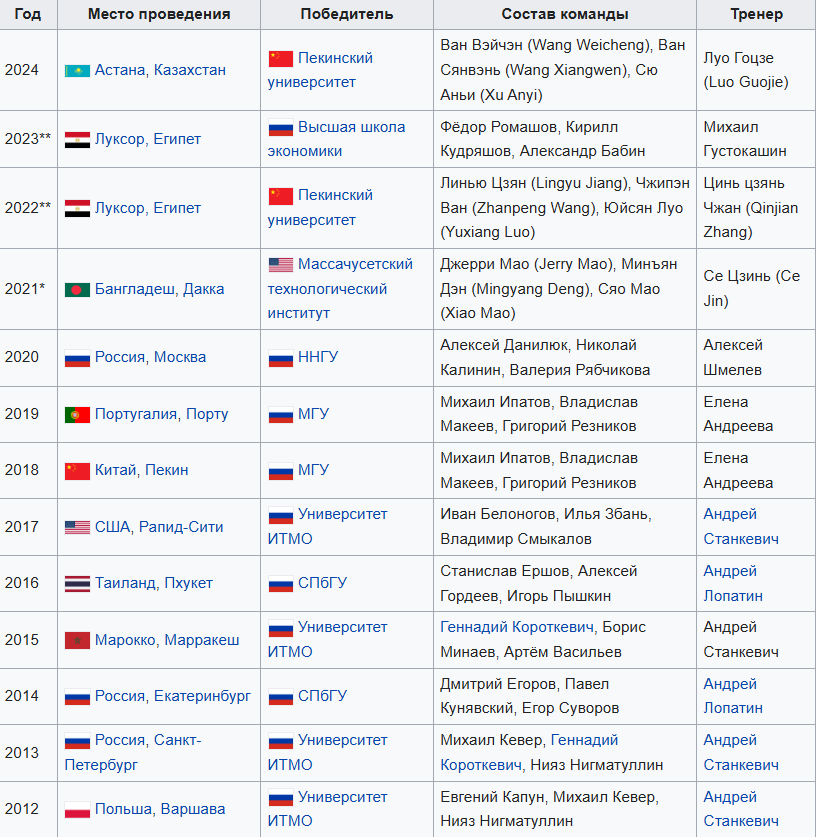The image size is (816, 837).
Task: Click USA flag beside Массачусетский технологический институт
Action: click(281, 265)
